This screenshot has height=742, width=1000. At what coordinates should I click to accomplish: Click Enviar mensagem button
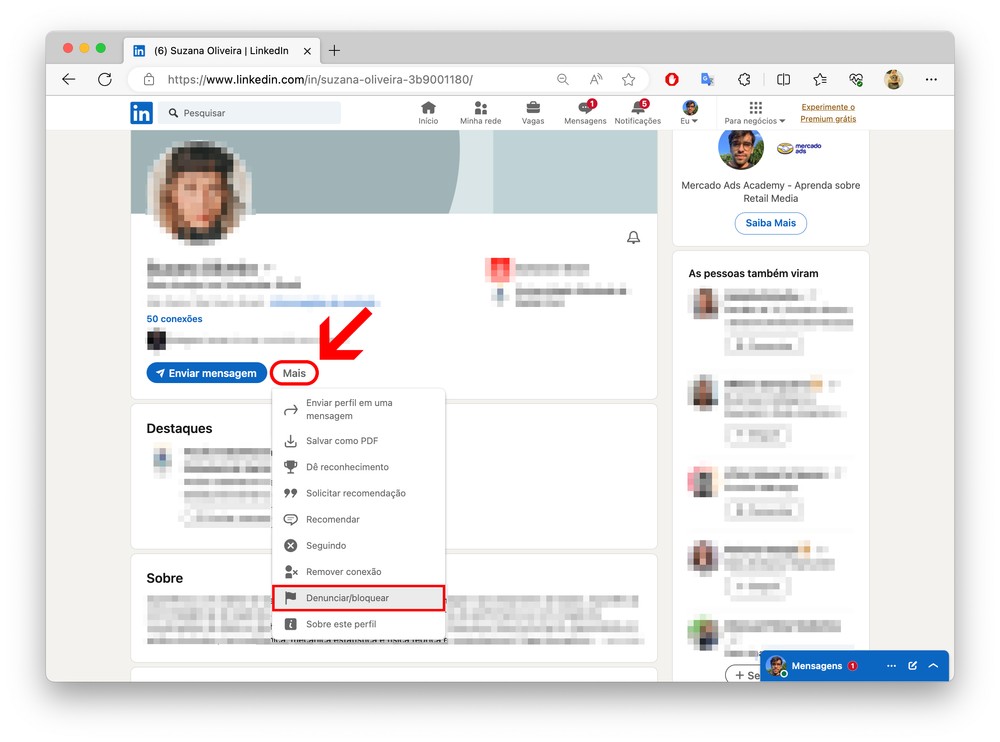click(207, 373)
